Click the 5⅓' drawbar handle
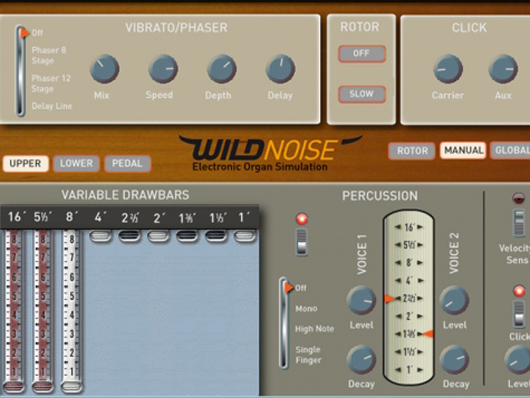The height and width of the screenshot is (398, 530). pyautogui.click(x=43, y=386)
